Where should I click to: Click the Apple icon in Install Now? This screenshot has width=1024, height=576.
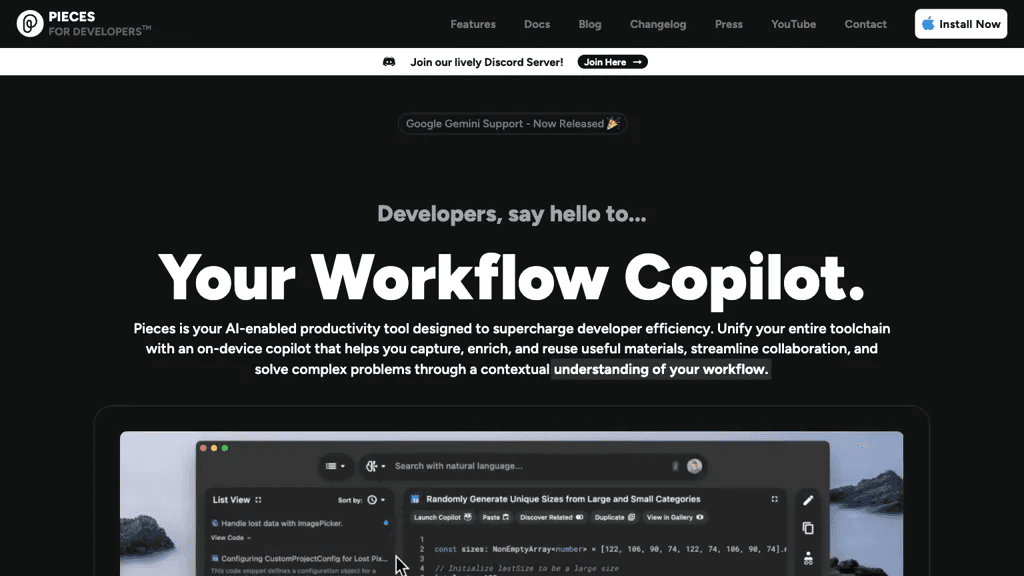pos(928,24)
